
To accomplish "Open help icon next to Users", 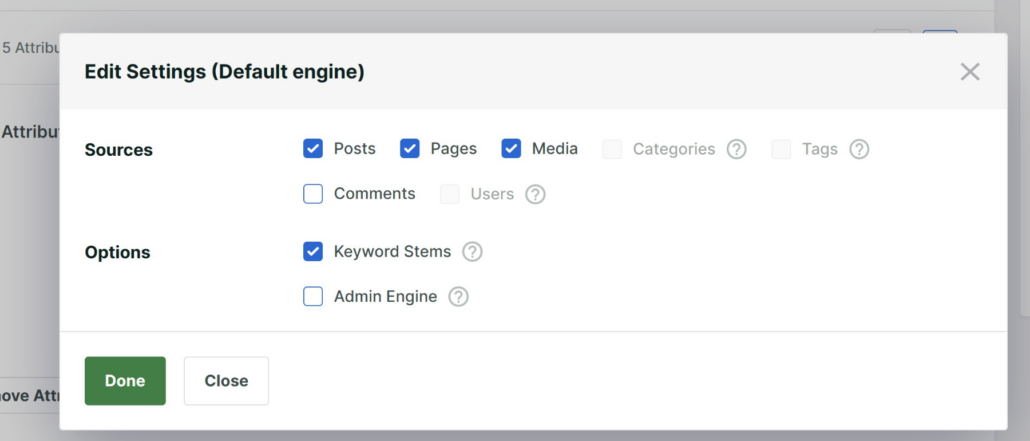I will pyautogui.click(x=535, y=194).
